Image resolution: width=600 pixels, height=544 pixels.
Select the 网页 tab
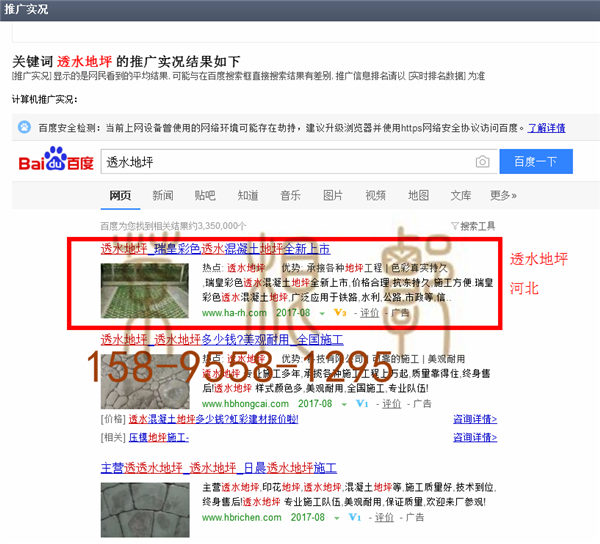tap(120, 195)
